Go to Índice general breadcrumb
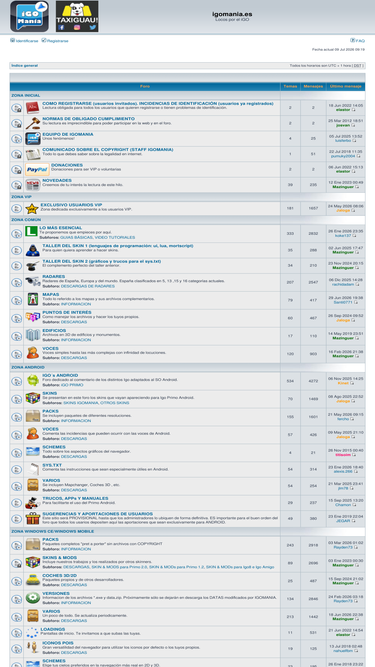This screenshot has width=375, height=667. (25, 66)
